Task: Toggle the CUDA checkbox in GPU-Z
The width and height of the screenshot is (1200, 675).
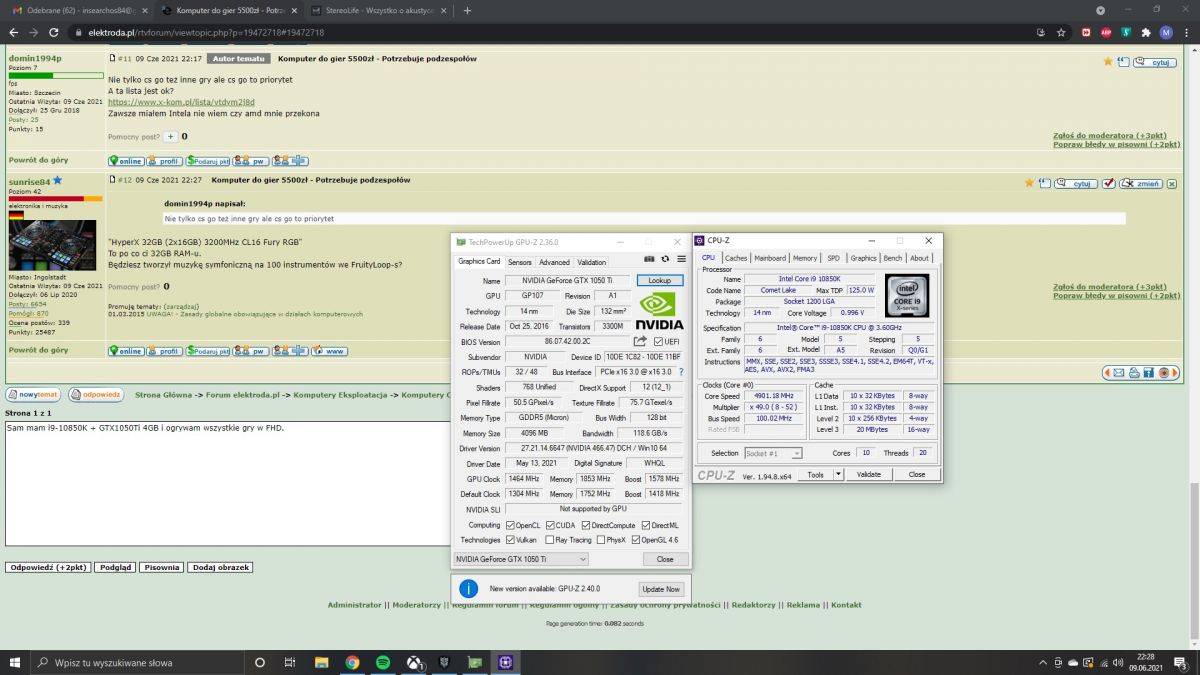Action: (x=551, y=525)
